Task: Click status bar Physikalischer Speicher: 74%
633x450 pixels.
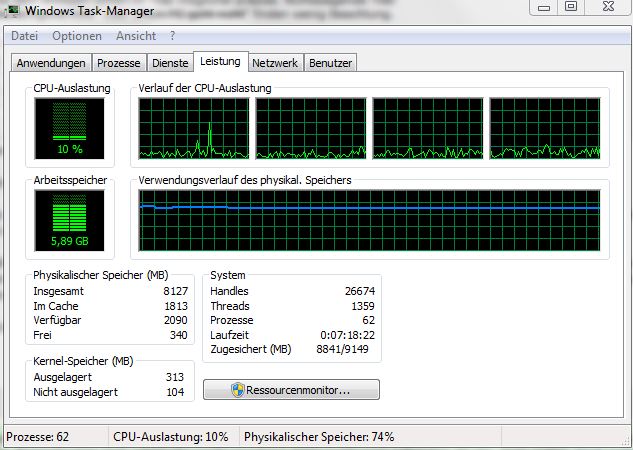Action: click(319, 437)
